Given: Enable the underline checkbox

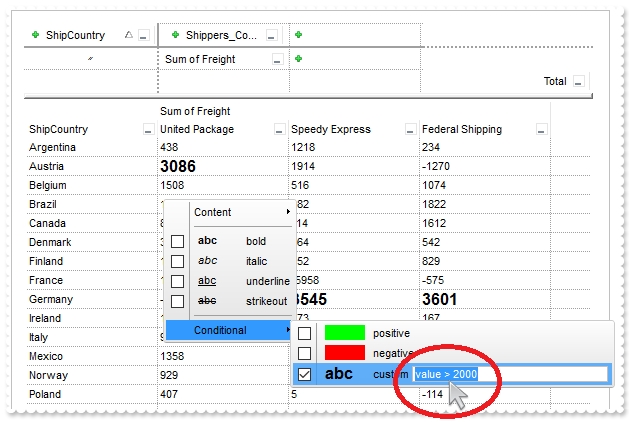Looking at the screenshot, I should pyautogui.click(x=177, y=281).
